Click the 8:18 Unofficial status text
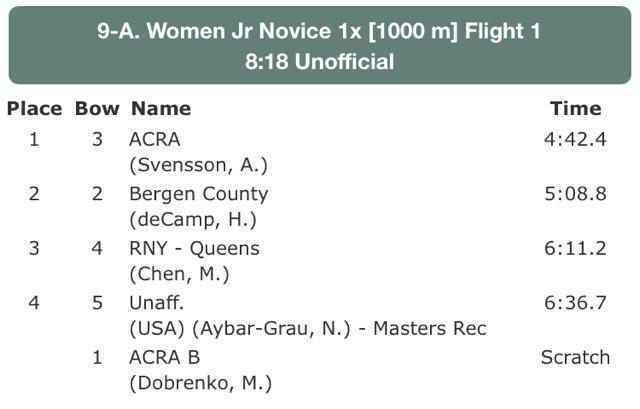The width and height of the screenshot is (640, 409). [319, 62]
